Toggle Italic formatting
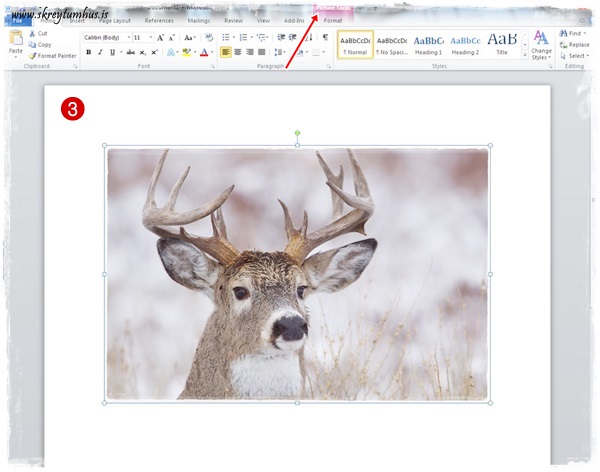 (x=99, y=52)
